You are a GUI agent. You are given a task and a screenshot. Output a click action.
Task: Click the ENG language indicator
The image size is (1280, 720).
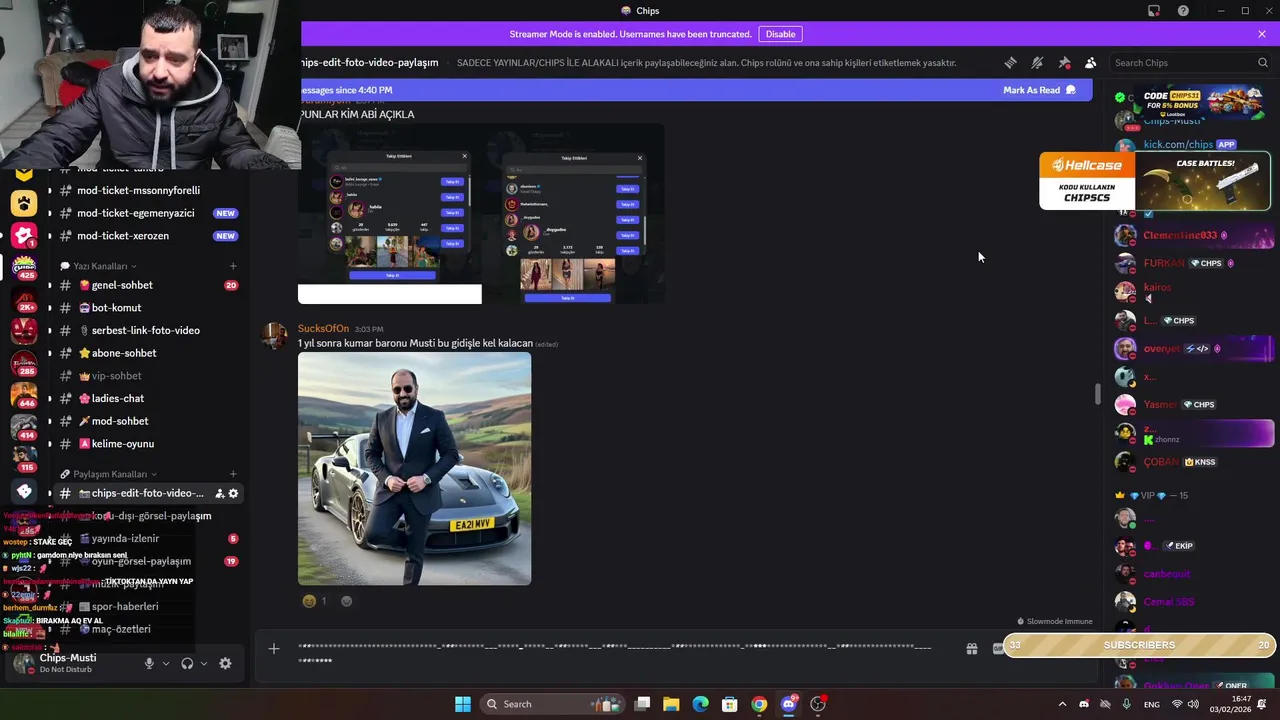pyautogui.click(x=1152, y=704)
